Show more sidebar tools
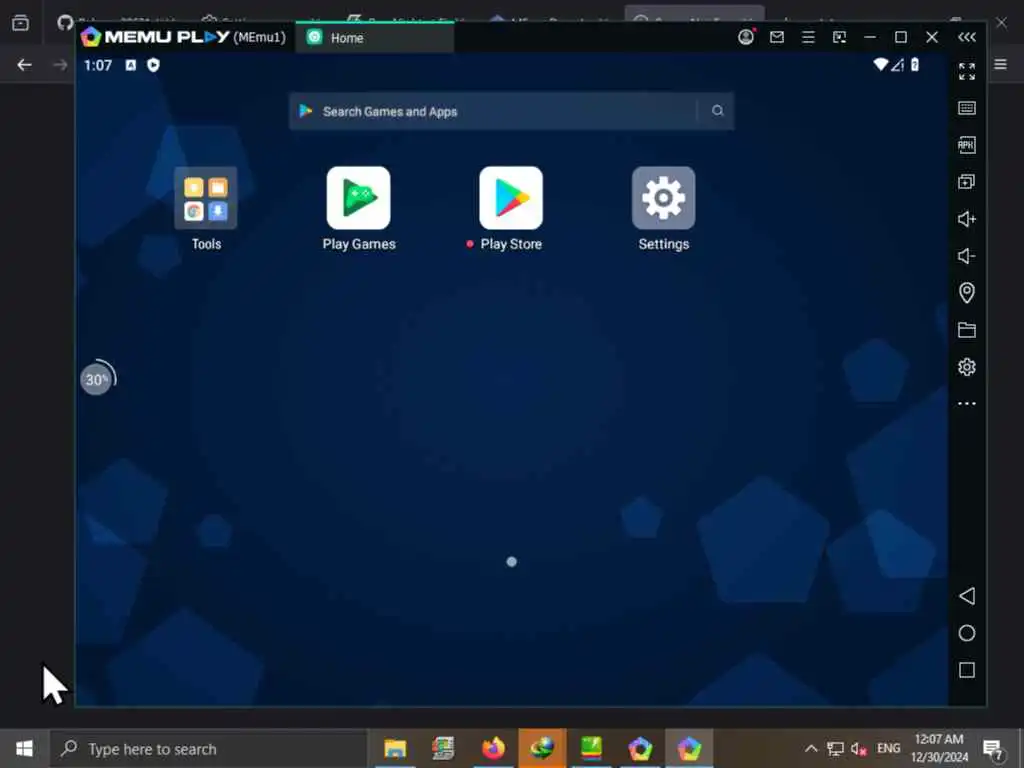The height and width of the screenshot is (768, 1024). point(967,404)
